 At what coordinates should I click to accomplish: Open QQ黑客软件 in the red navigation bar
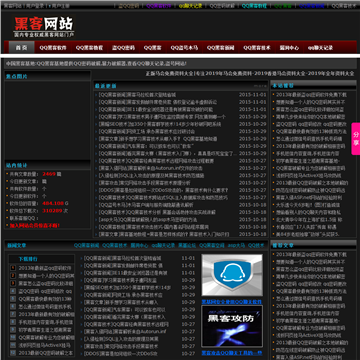53,48
